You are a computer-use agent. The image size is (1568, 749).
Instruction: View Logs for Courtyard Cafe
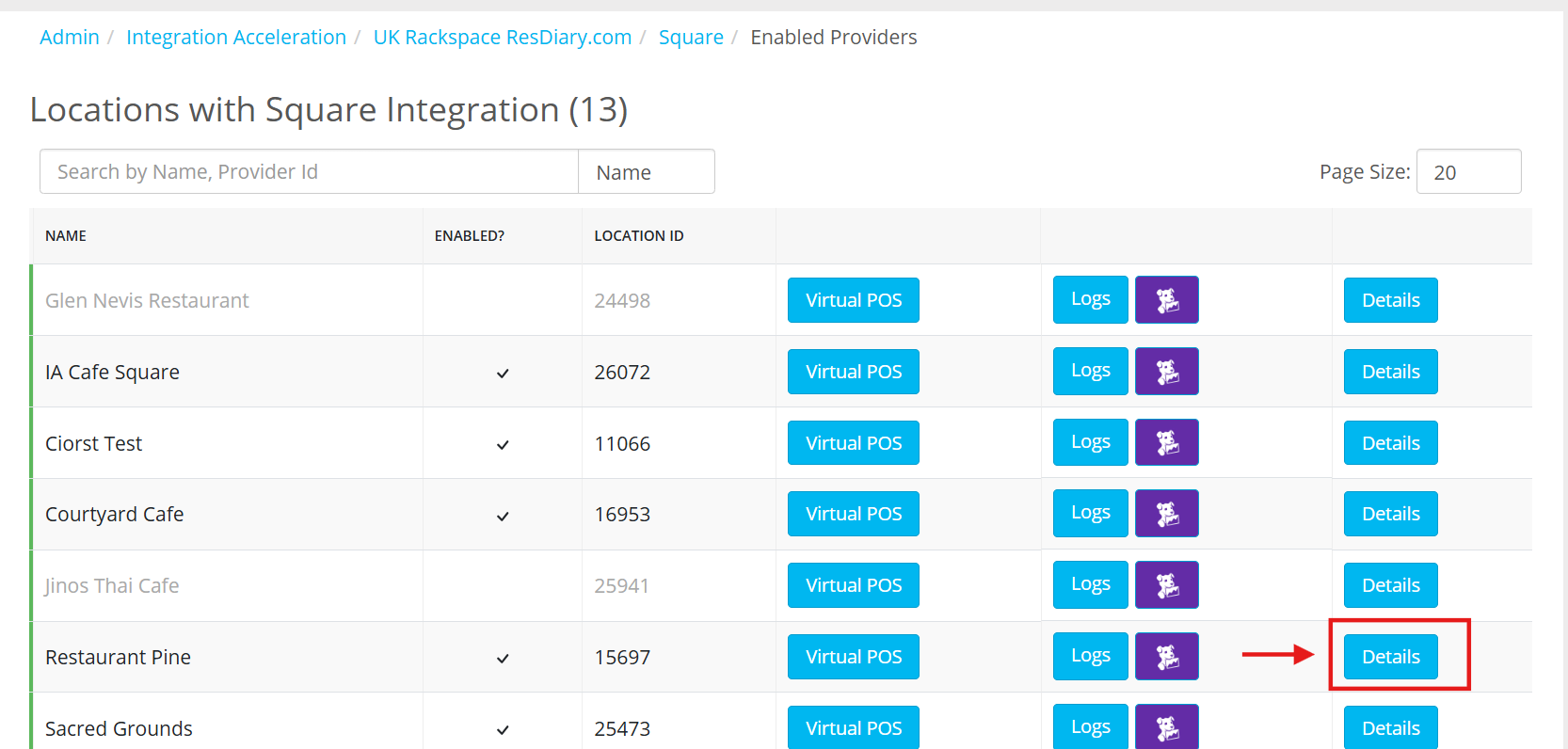[x=1091, y=513]
